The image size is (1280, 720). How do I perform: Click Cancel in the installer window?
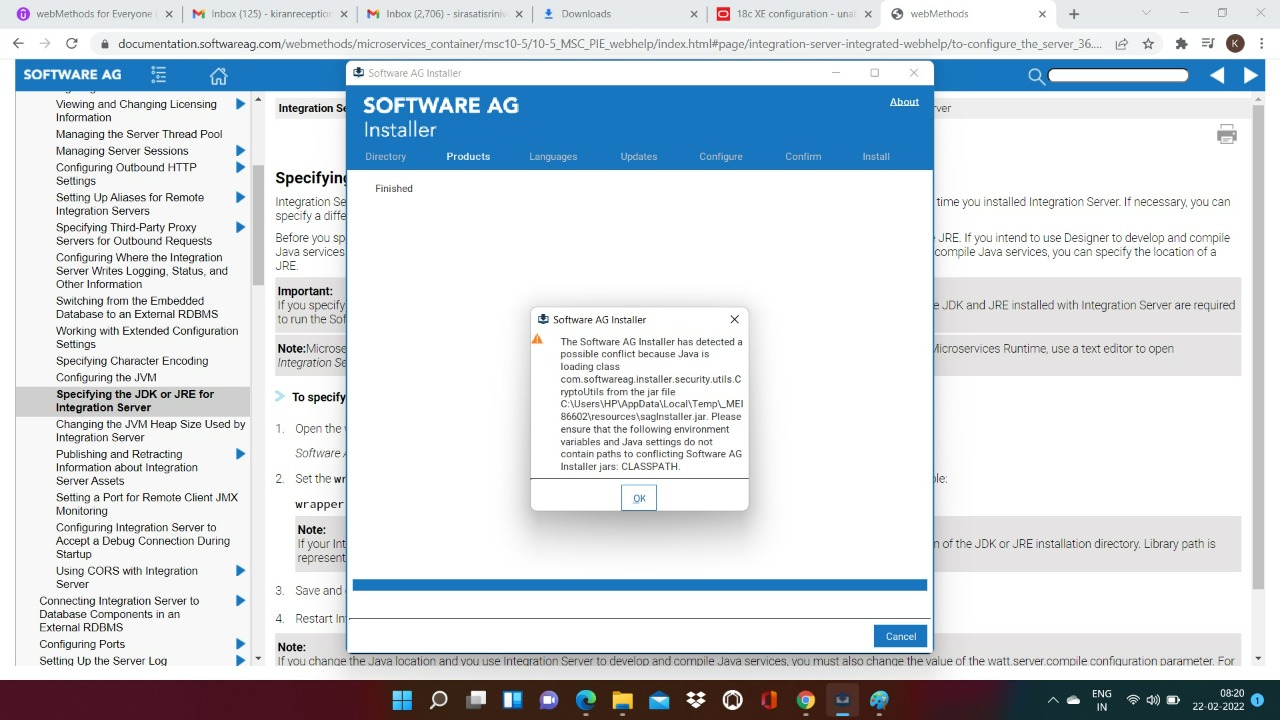pyautogui.click(x=900, y=636)
